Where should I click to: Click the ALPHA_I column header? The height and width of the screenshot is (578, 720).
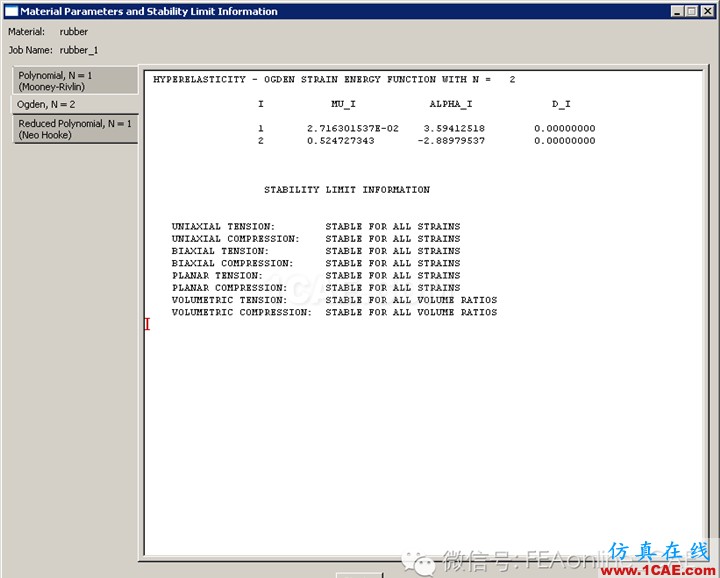(450, 104)
